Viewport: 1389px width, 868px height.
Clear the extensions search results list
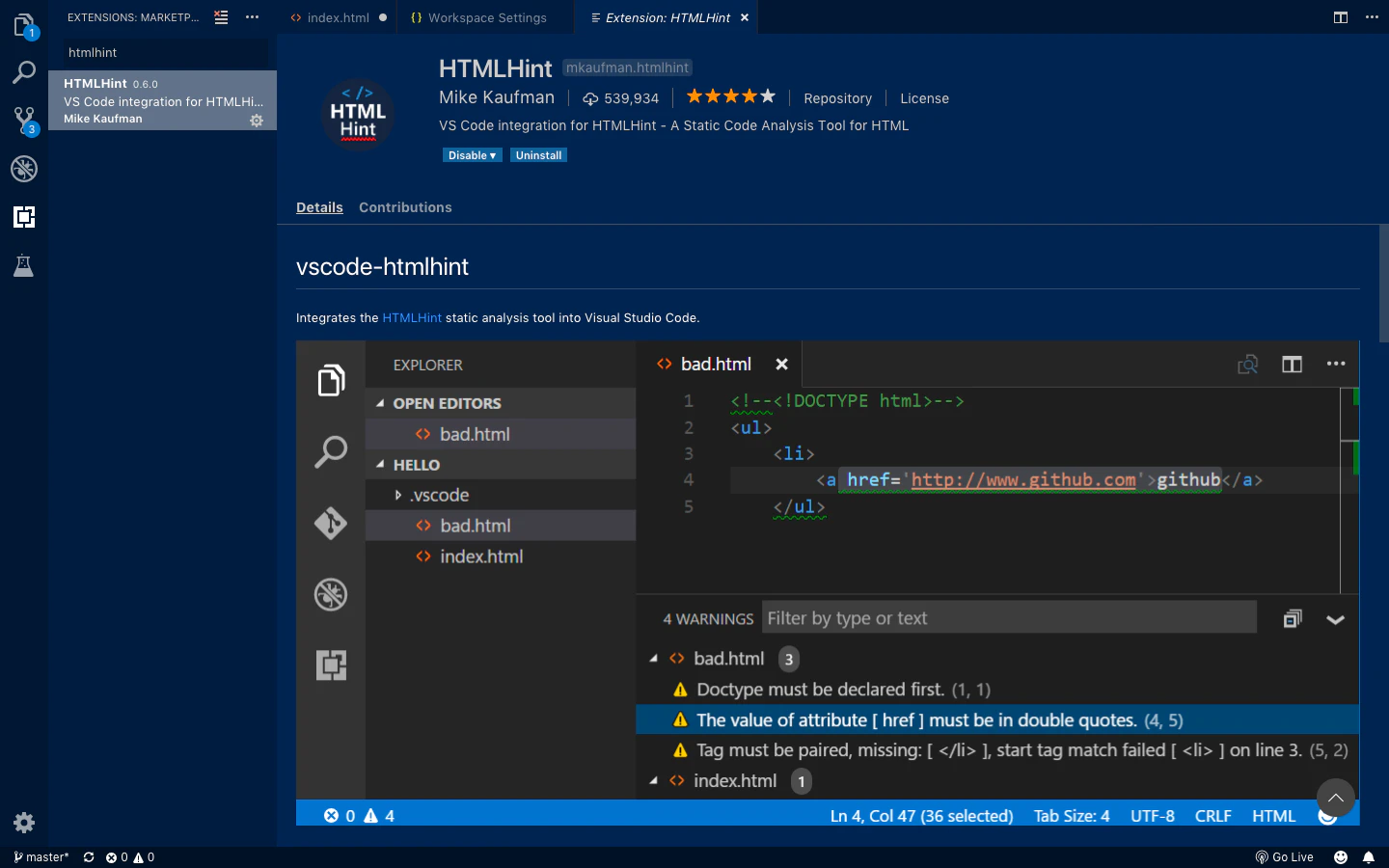tap(221, 17)
